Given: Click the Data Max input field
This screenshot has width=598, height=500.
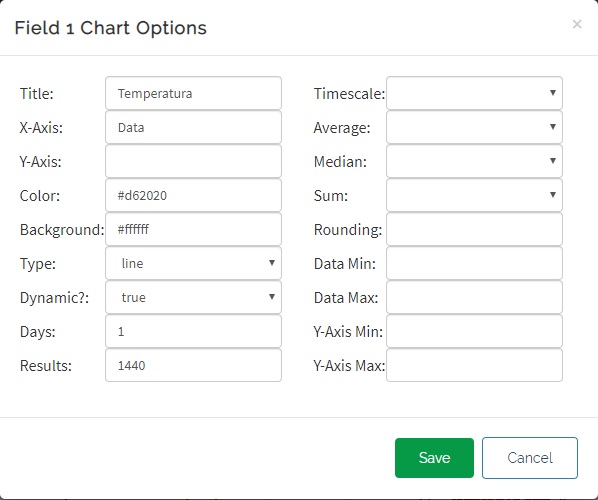Looking at the screenshot, I should pyautogui.click(x=474, y=297).
